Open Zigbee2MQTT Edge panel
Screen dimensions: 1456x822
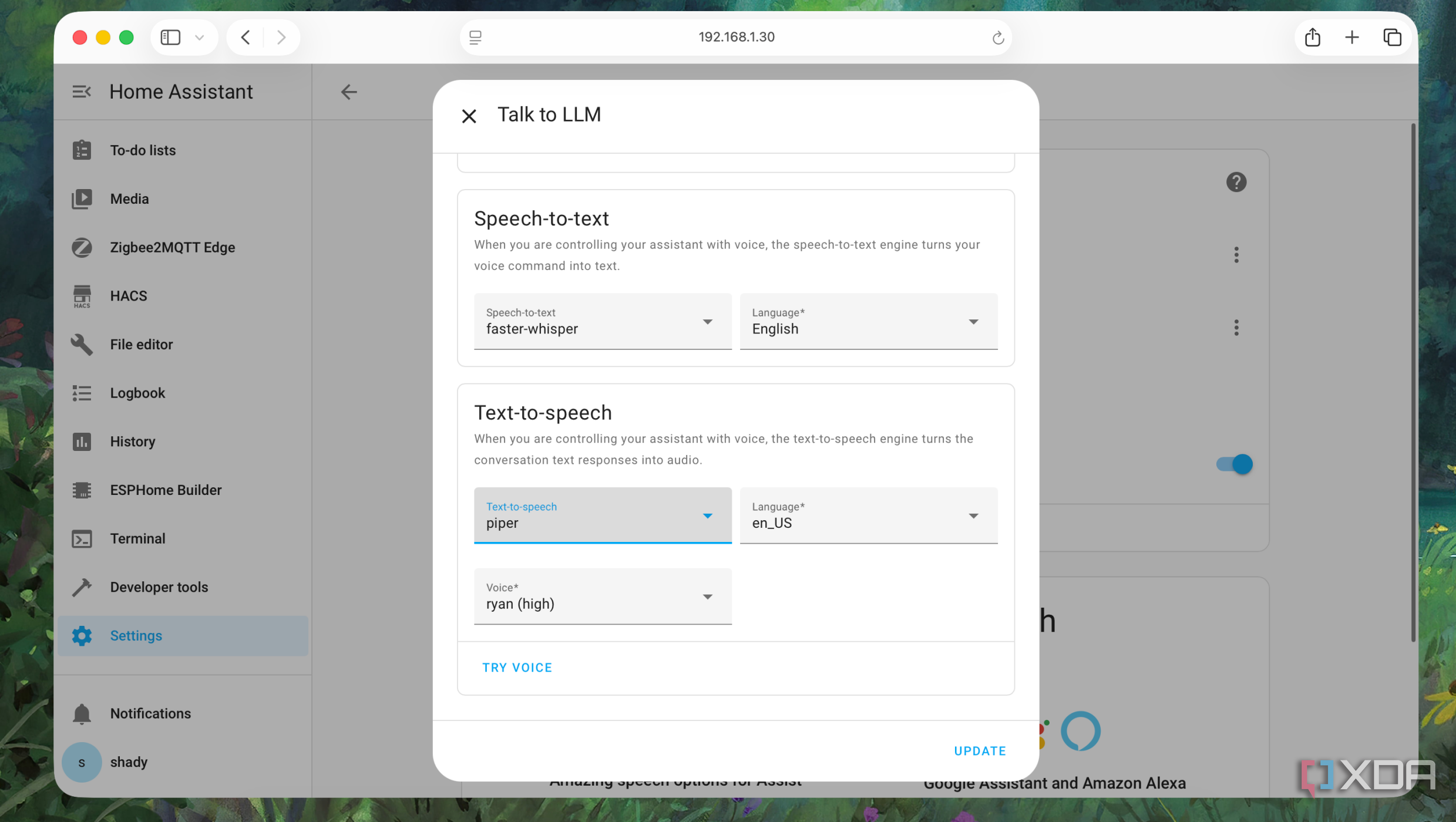183,247
